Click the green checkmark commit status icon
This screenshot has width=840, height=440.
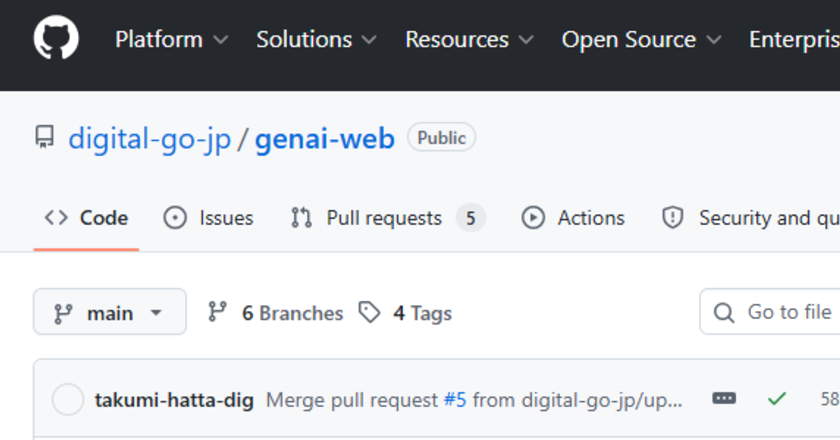coord(777,399)
